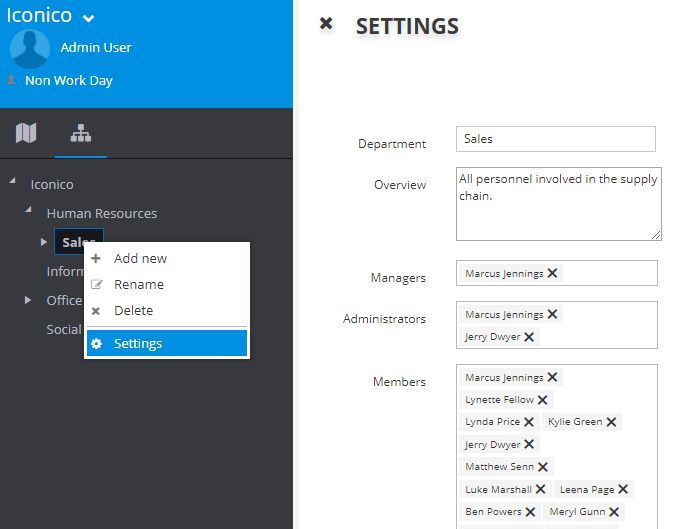Expand the Sales department node

[x=43, y=242]
